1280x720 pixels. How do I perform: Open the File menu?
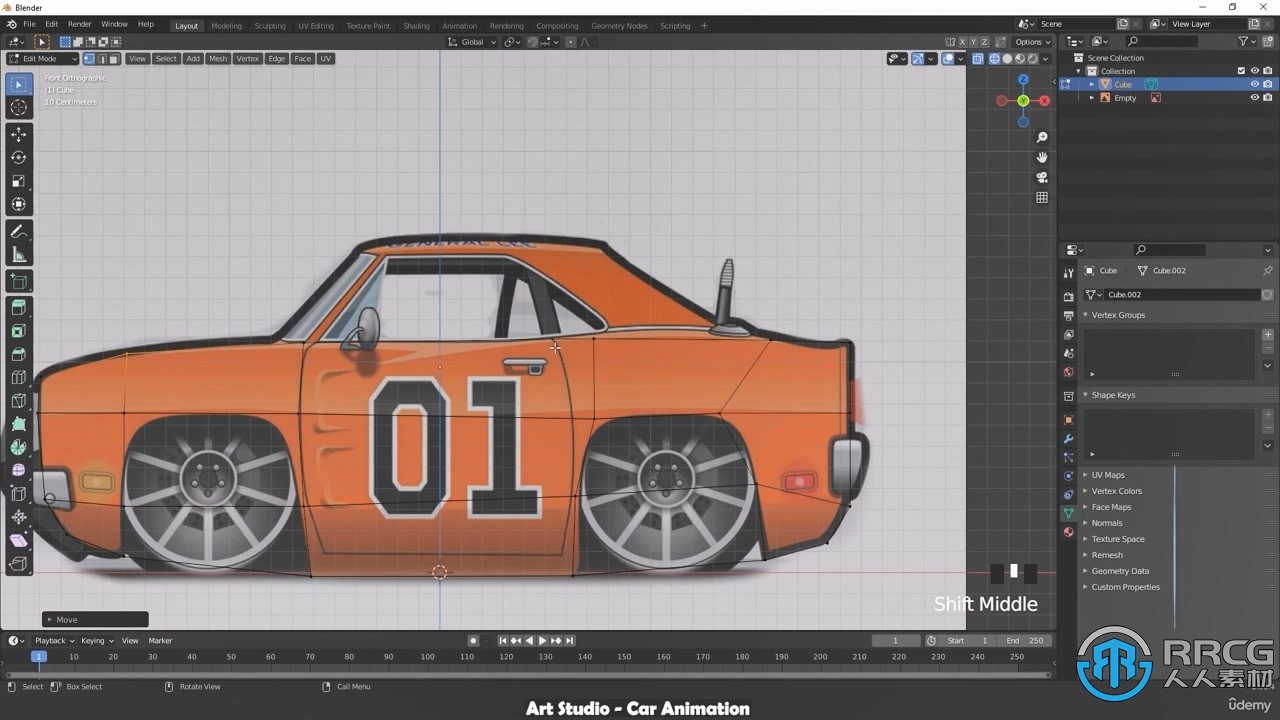29,24
